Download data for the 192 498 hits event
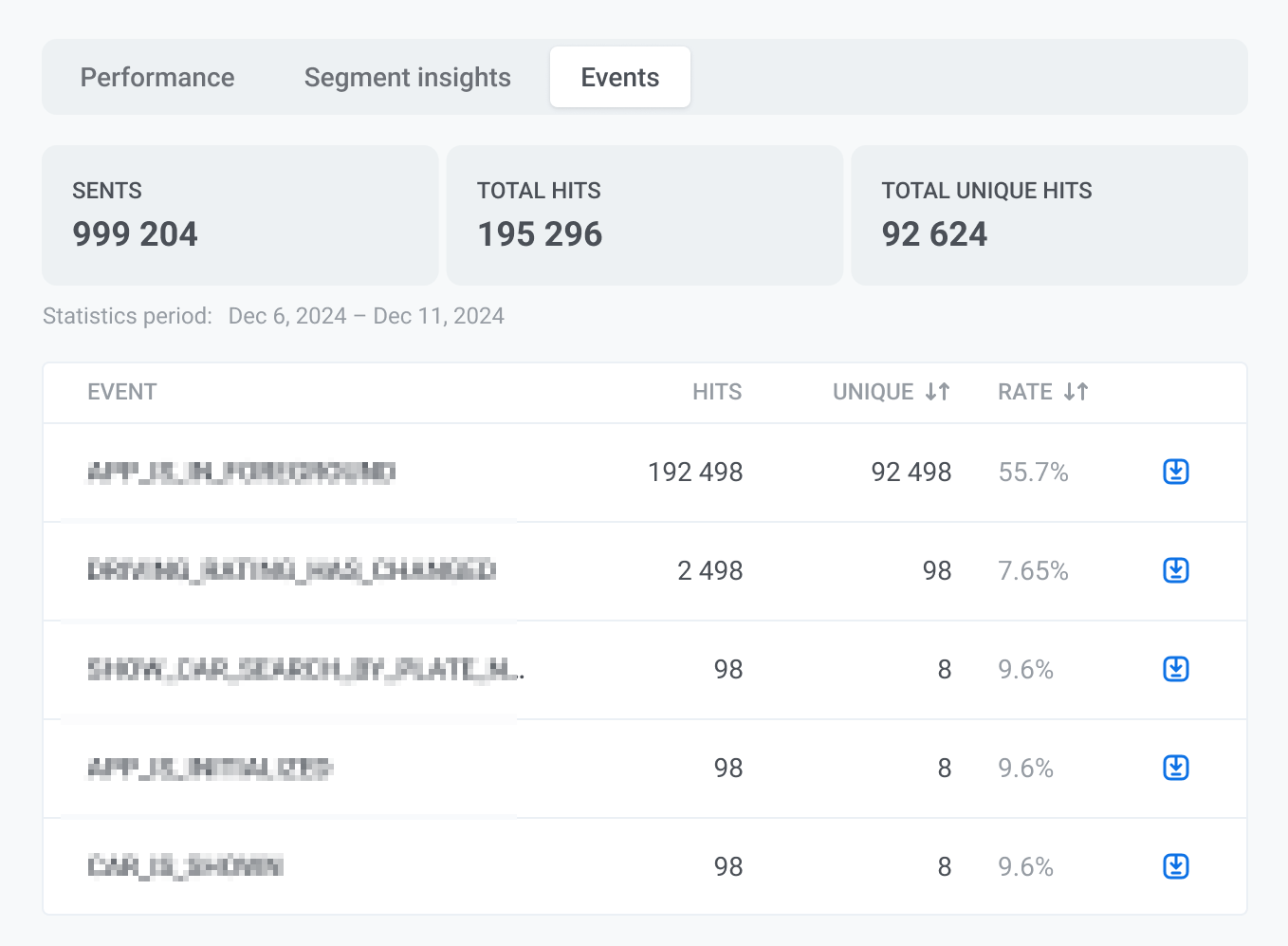Screen dimensions: 1288x946 pos(1175,472)
